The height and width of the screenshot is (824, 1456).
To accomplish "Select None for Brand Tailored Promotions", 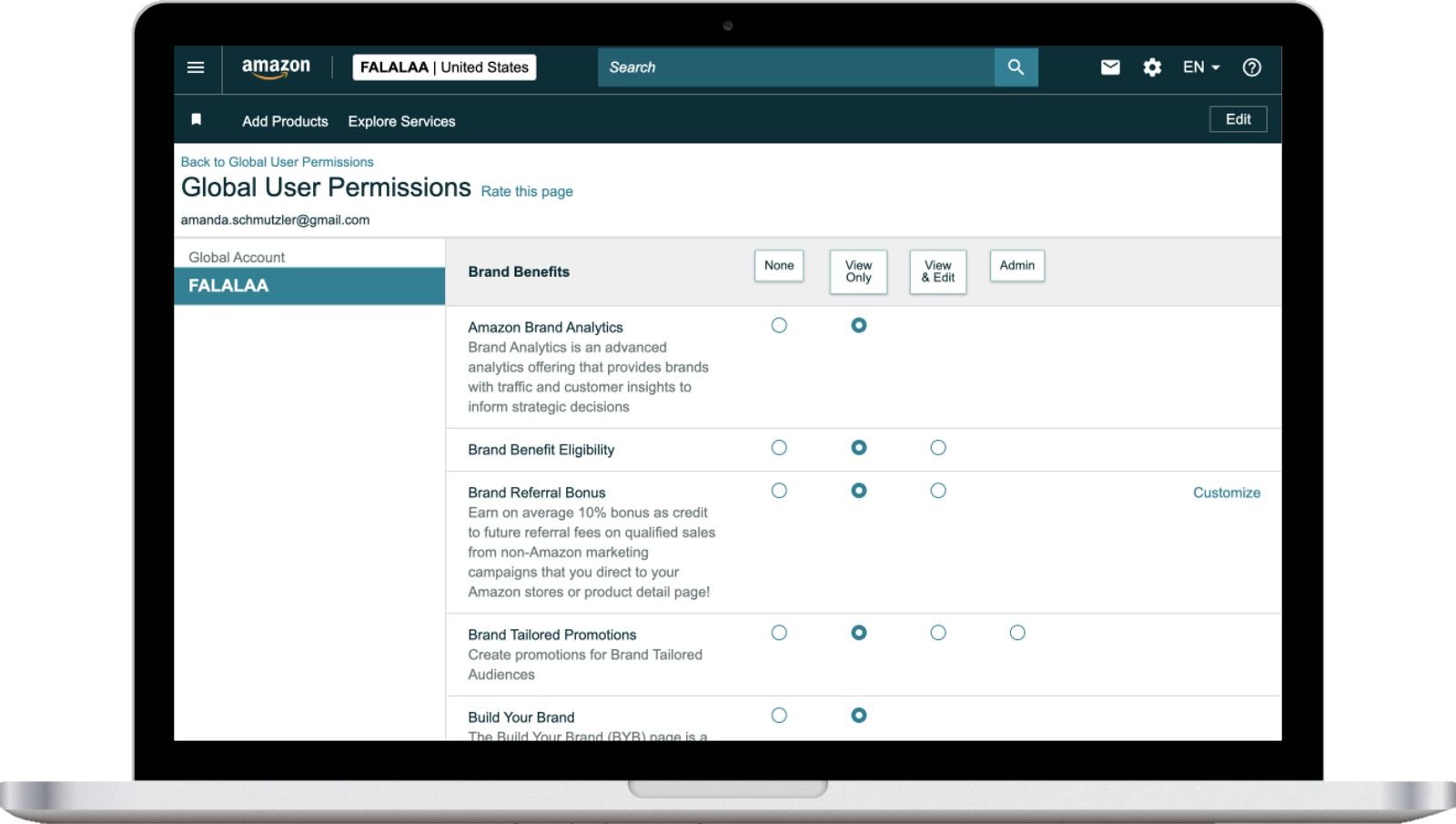I will tap(779, 633).
